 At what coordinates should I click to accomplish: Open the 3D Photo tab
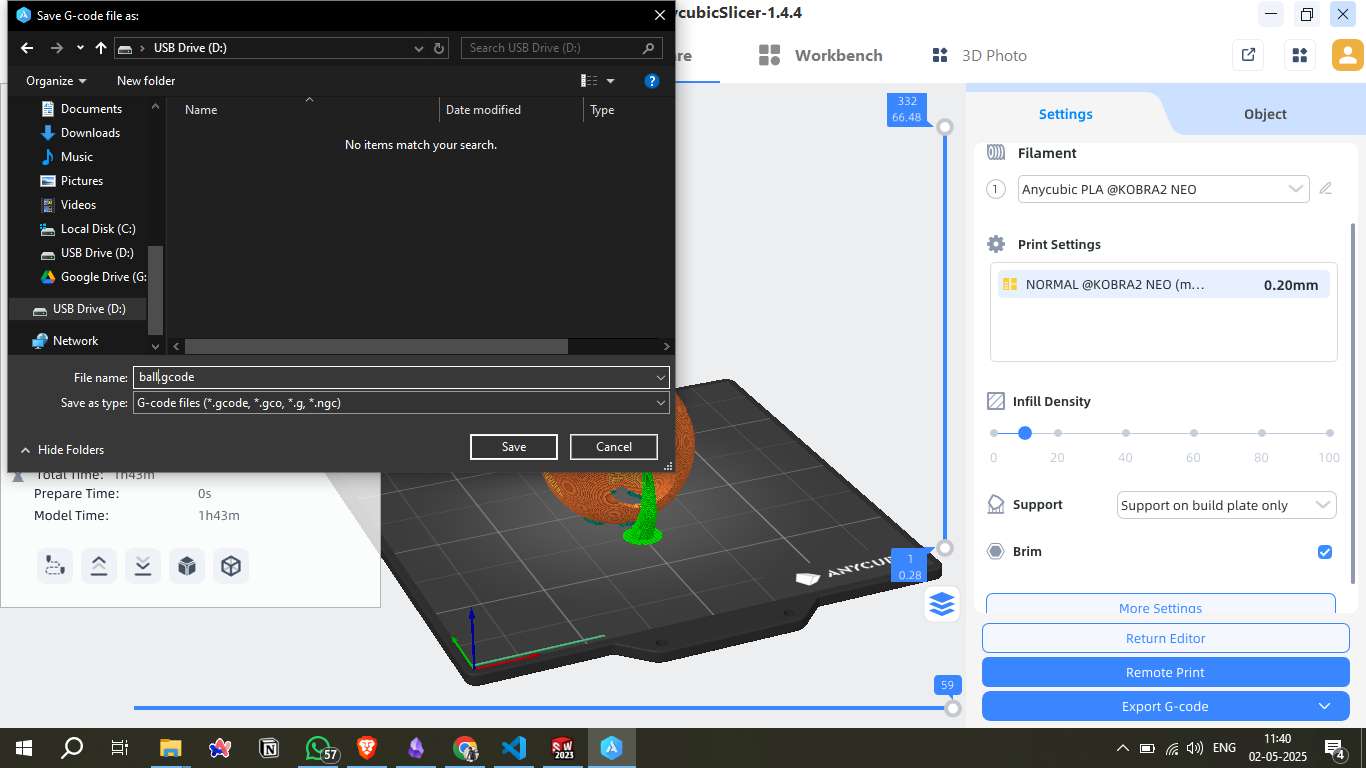click(980, 55)
